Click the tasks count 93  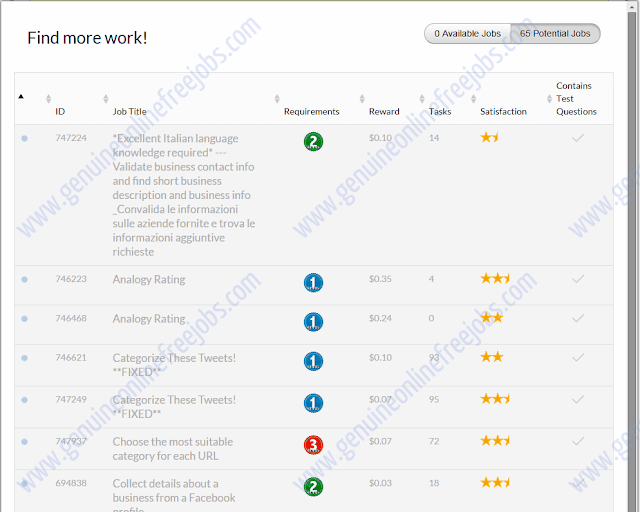(x=434, y=358)
